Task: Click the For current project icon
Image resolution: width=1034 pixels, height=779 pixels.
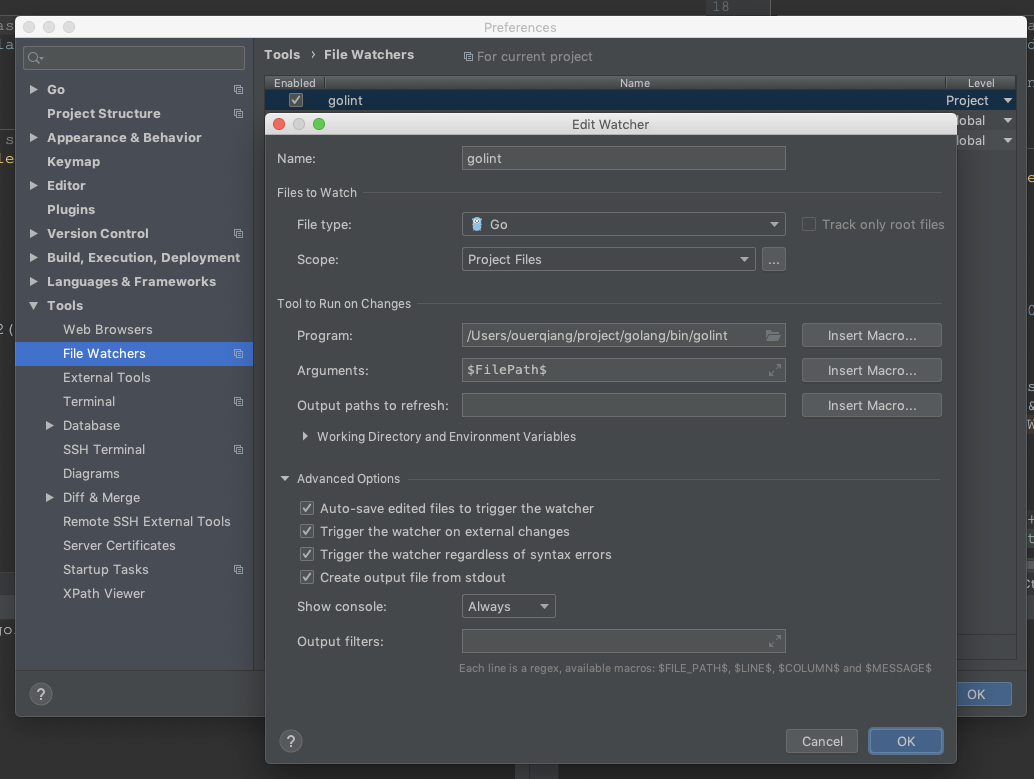Action: (x=468, y=57)
